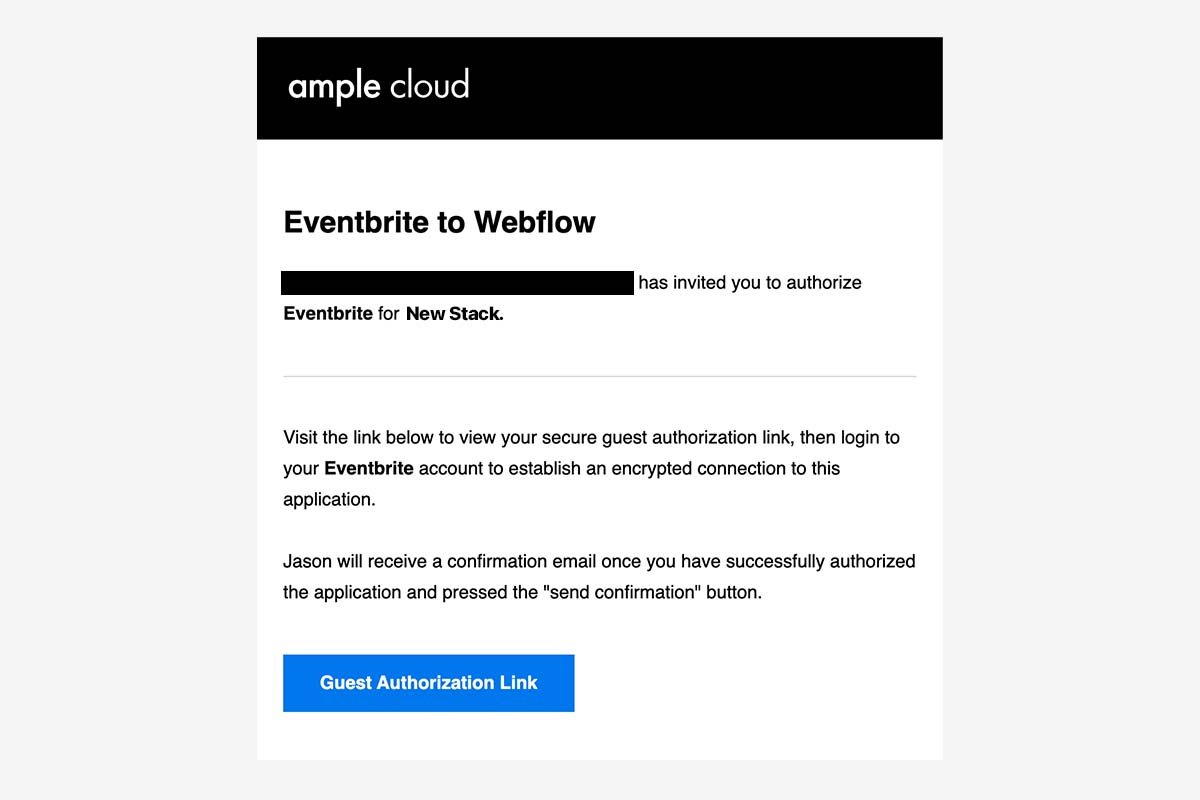Click 'has invited you to authorize' text
This screenshot has height=800, width=1200.
750,283
